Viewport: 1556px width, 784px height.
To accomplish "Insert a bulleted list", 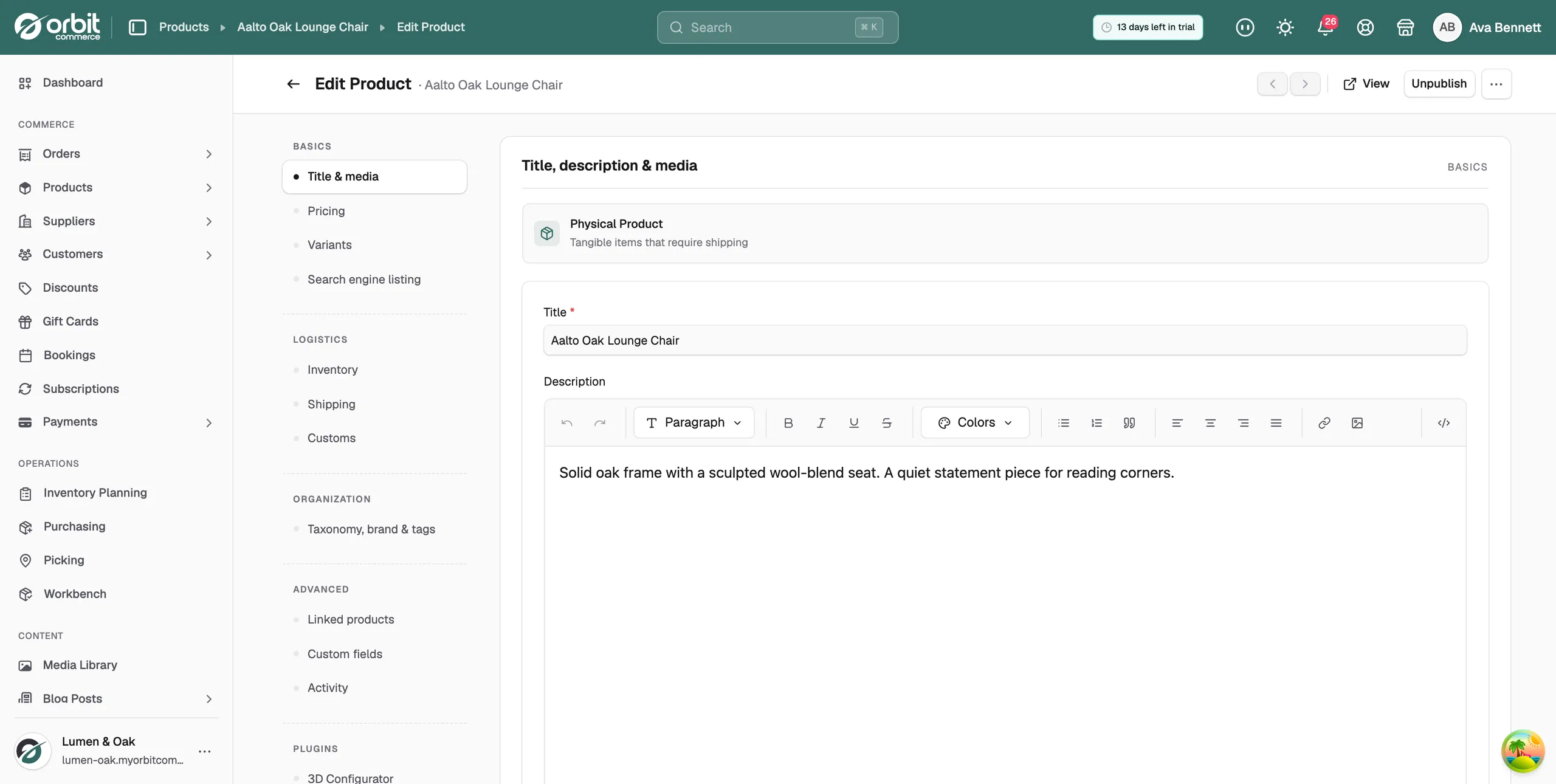I will [x=1064, y=423].
